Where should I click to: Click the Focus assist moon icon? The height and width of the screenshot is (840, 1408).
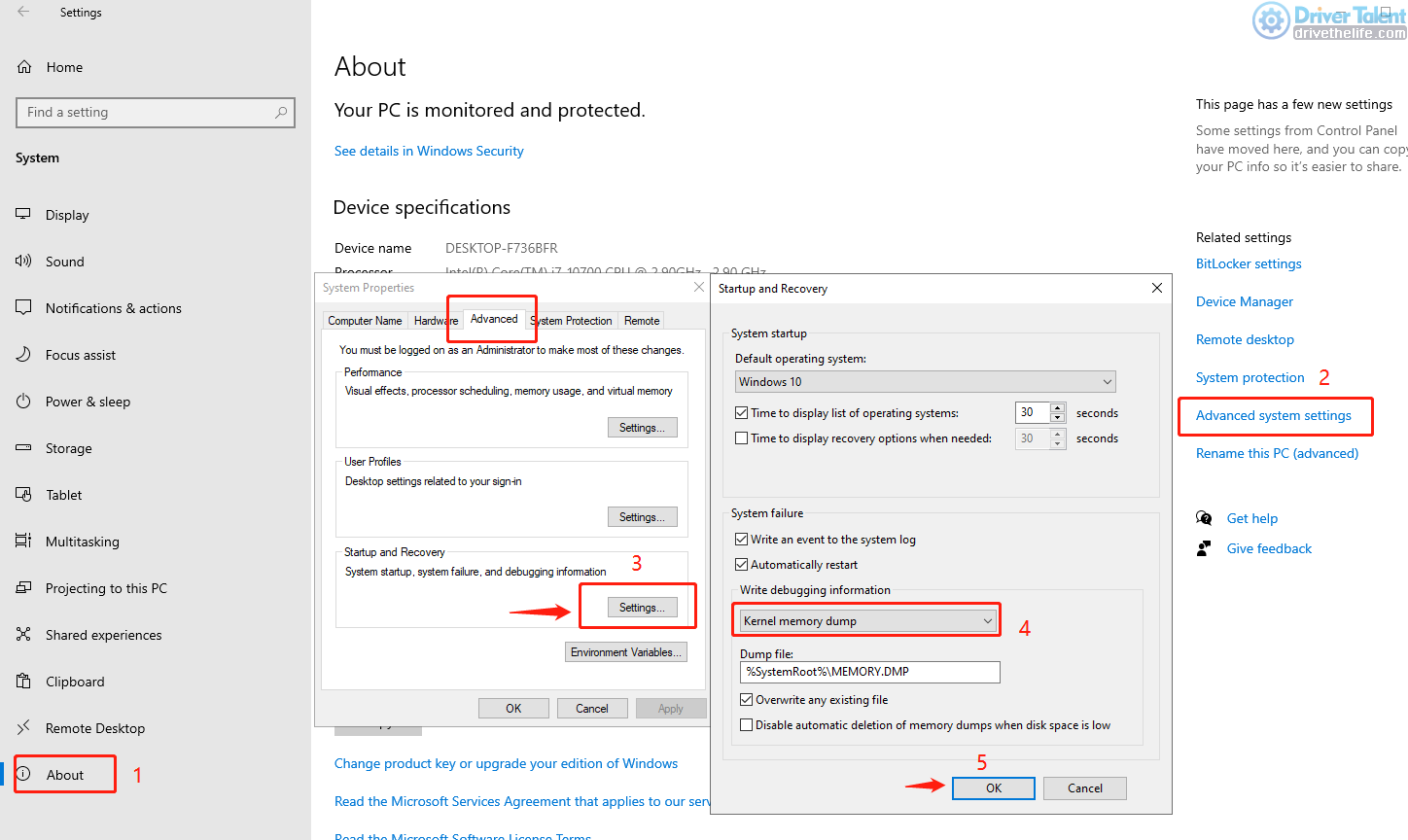pyautogui.click(x=23, y=354)
